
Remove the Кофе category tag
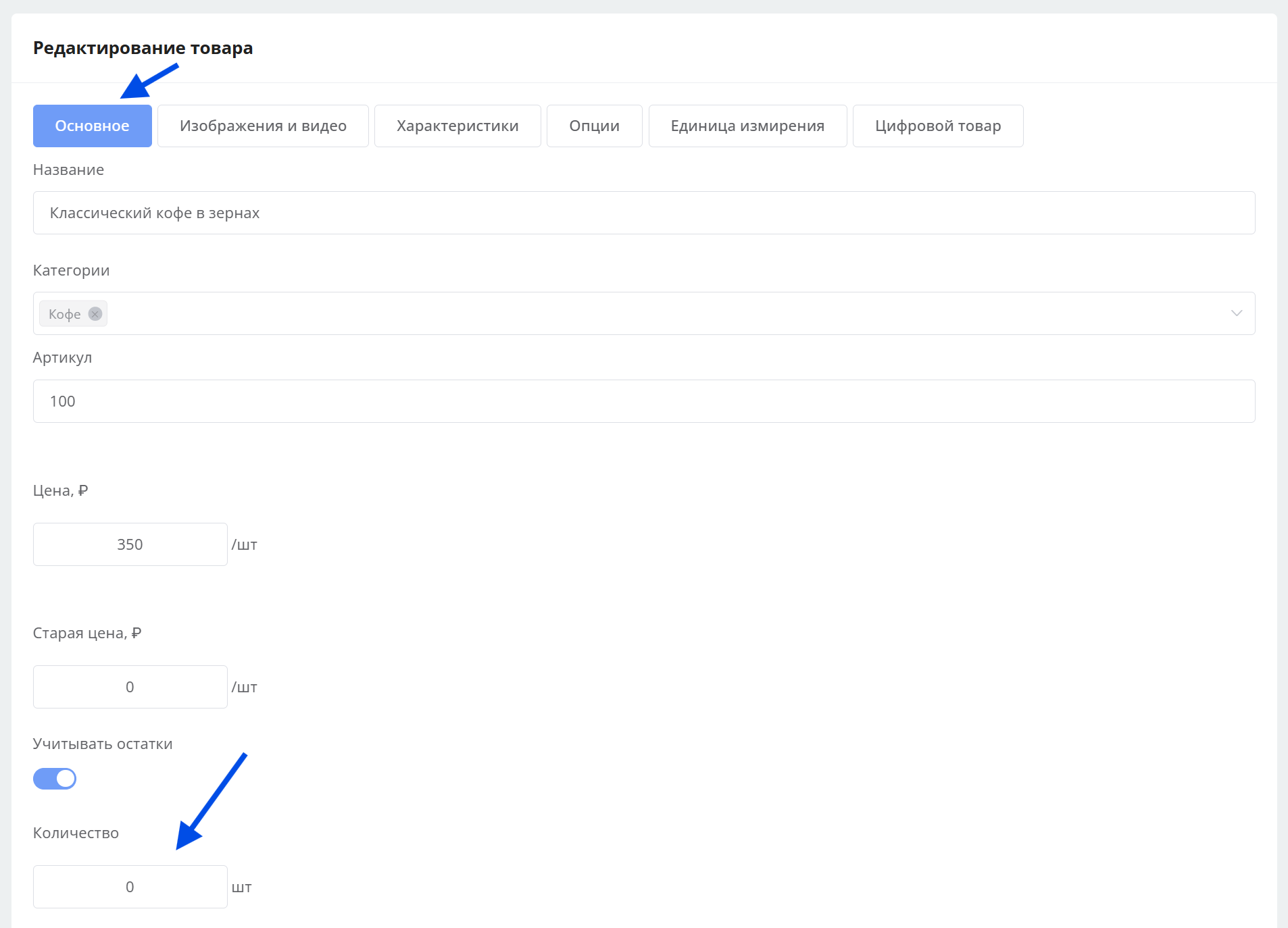tap(95, 314)
